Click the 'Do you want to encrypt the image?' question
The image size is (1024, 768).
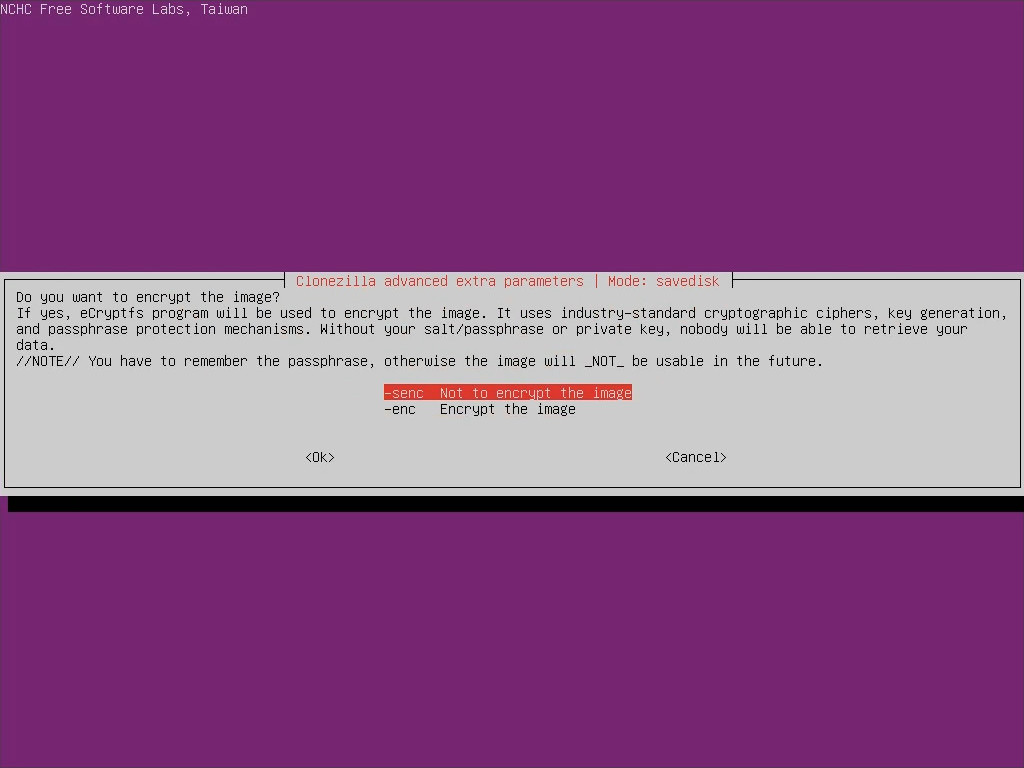(x=148, y=297)
